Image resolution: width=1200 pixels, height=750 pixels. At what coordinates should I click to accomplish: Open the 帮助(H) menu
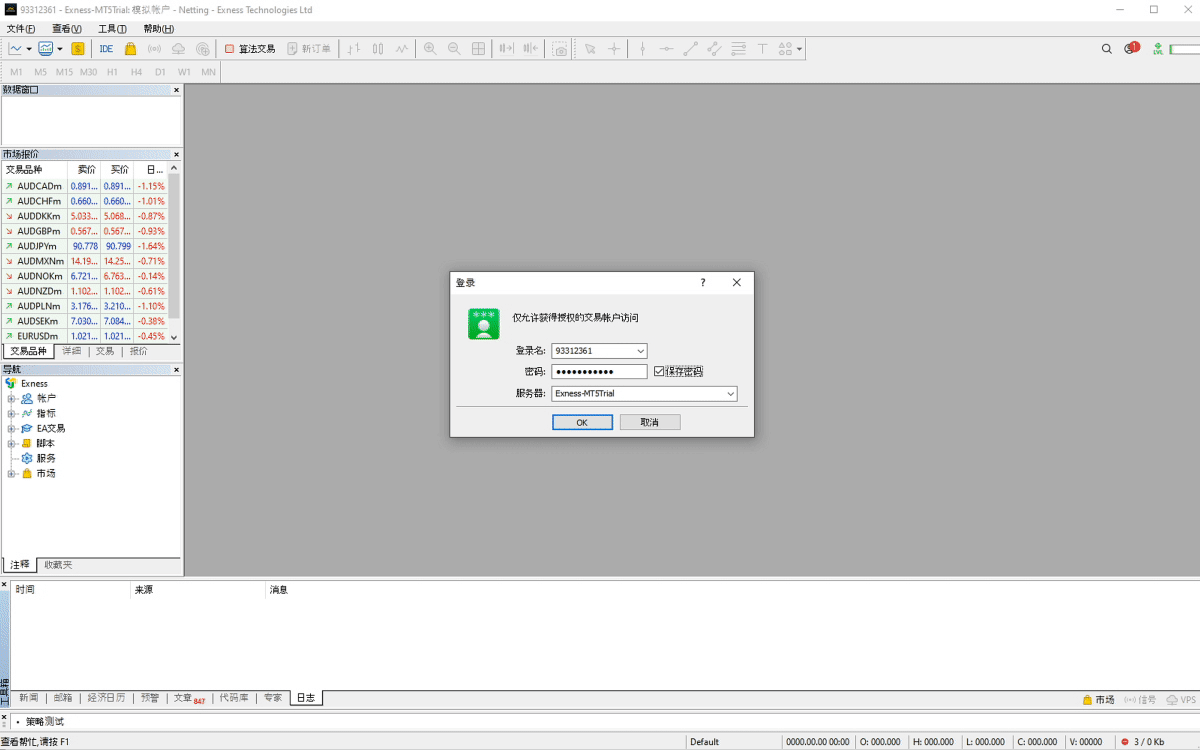158,29
